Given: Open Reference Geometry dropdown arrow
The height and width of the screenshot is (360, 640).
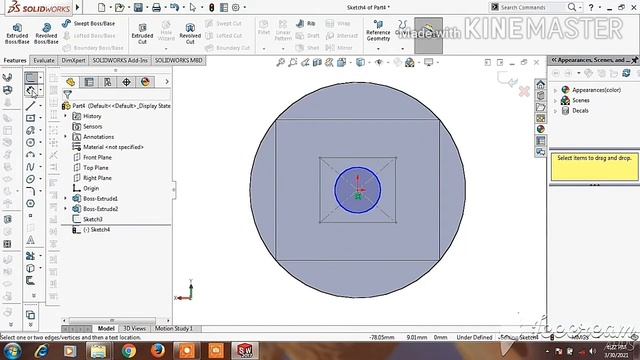Looking at the screenshot, I should 378,49.
